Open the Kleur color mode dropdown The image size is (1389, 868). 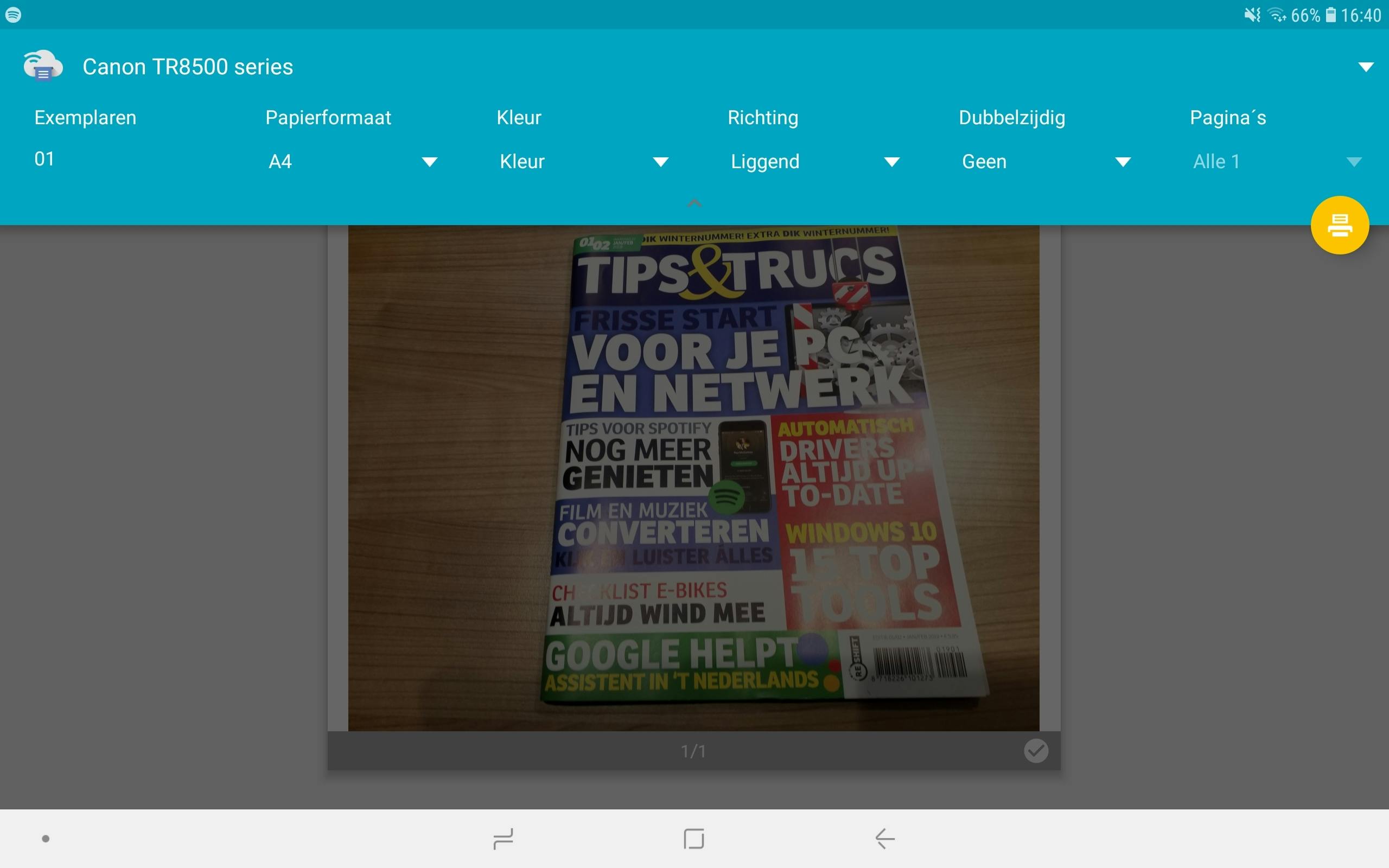click(x=583, y=162)
